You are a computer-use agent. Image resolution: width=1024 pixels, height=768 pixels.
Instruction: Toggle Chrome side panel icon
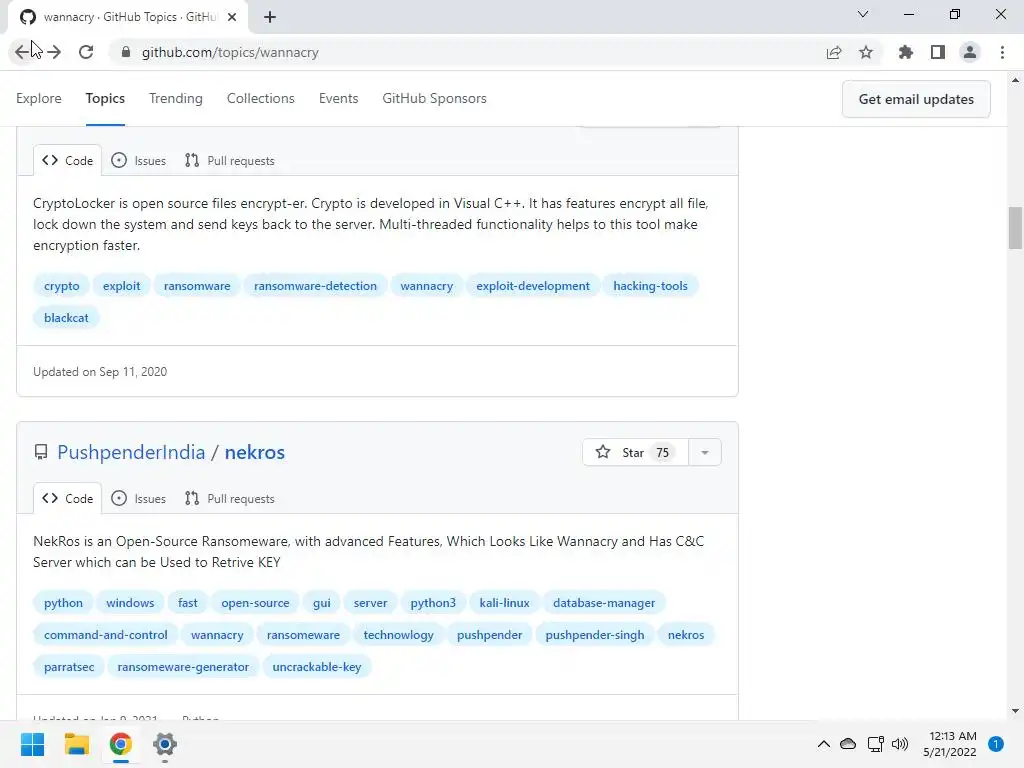click(x=938, y=52)
